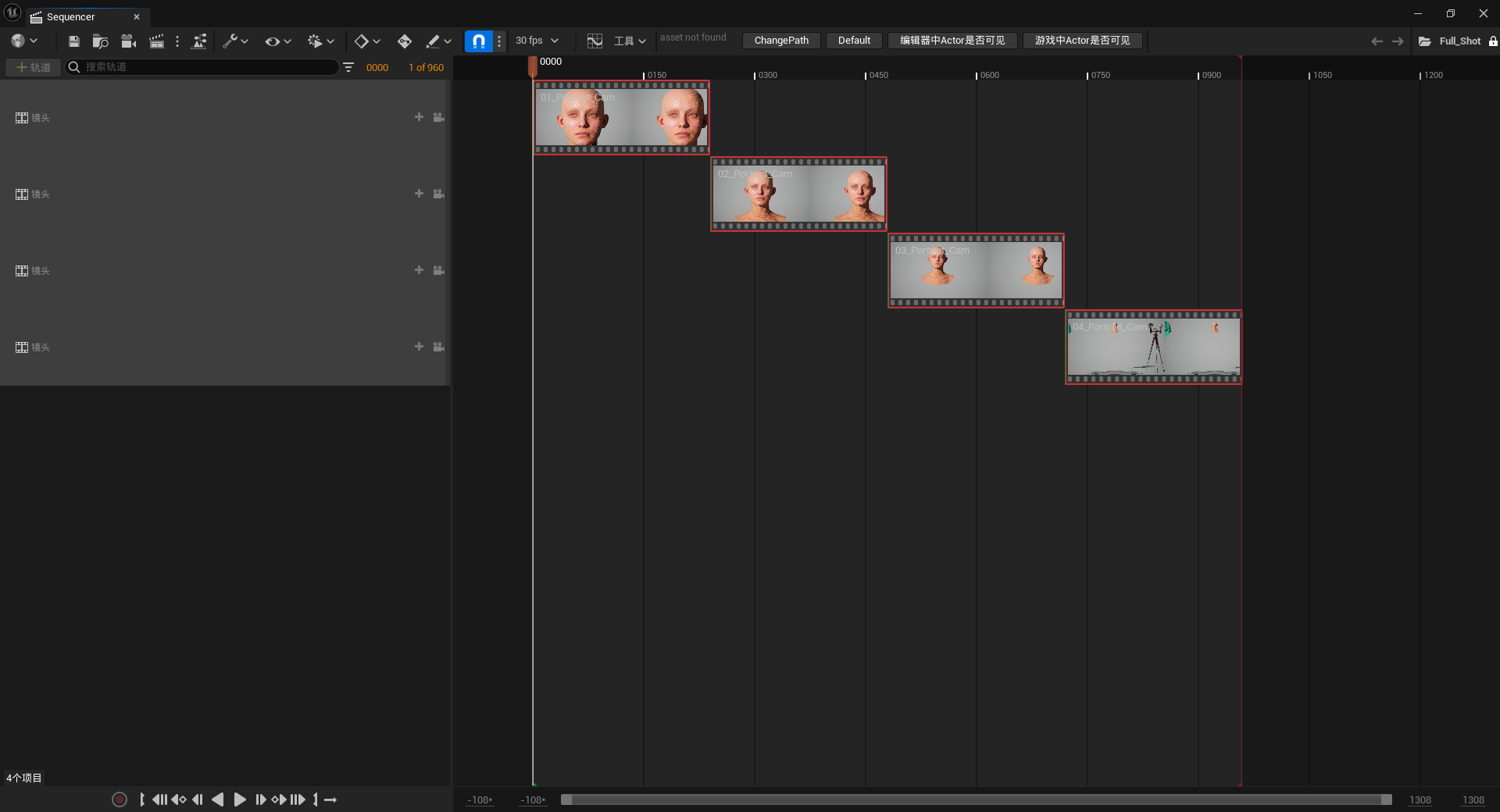Open the 工具 tools menu
Viewport: 1500px width, 812px height.
tap(629, 41)
